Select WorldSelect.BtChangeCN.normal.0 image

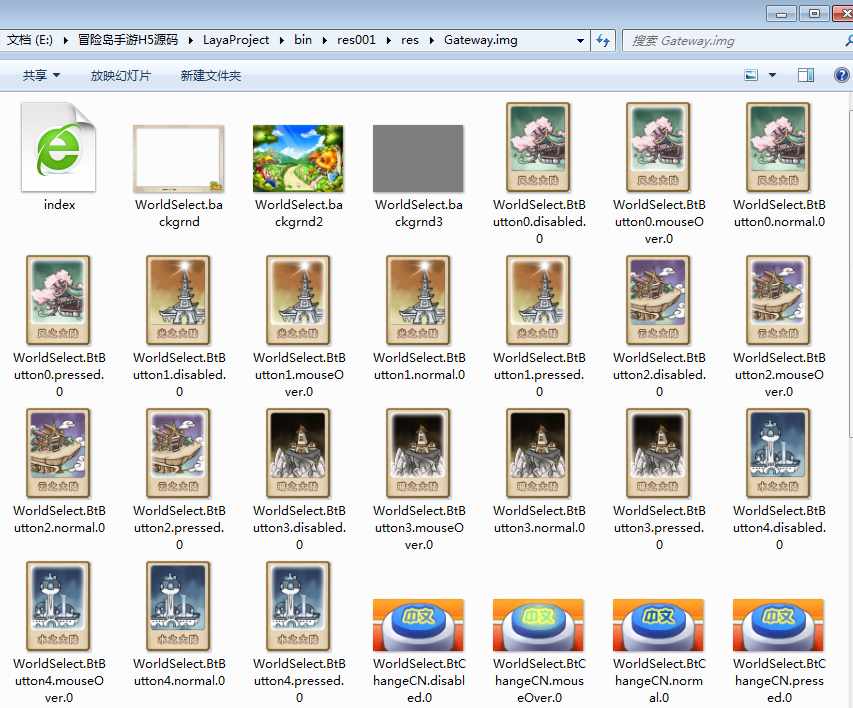(658, 625)
